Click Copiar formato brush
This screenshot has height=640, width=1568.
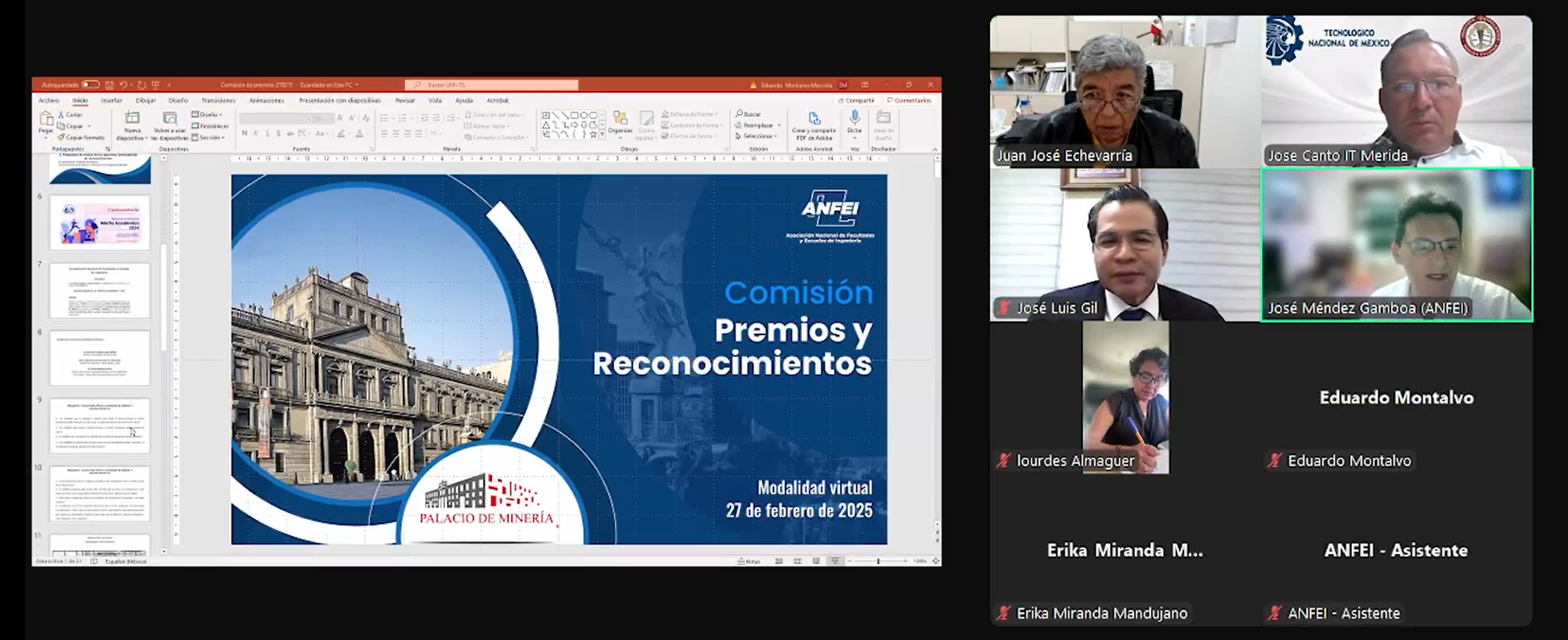81,137
